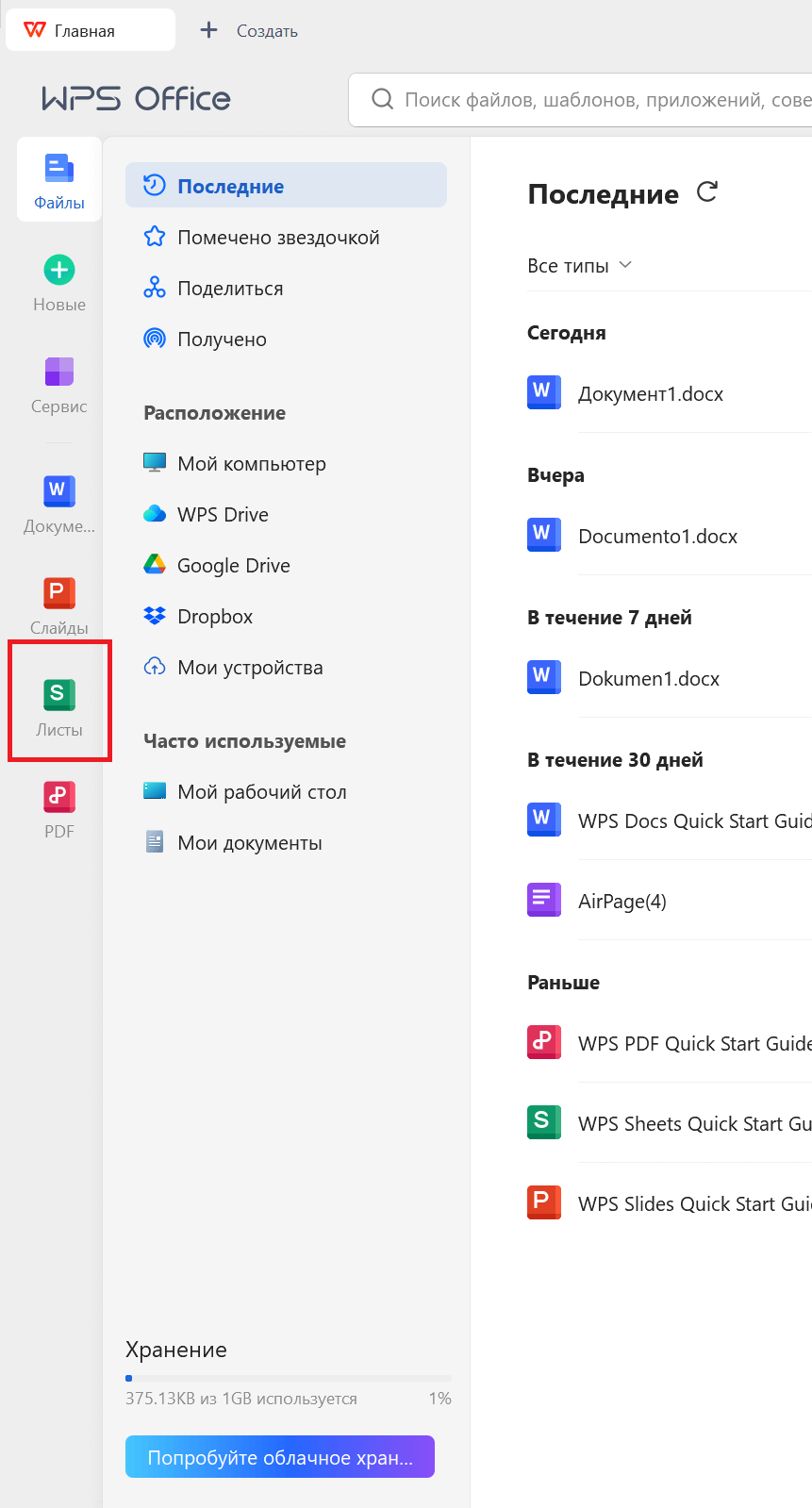Open file Dokumen1.docx

[649, 678]
